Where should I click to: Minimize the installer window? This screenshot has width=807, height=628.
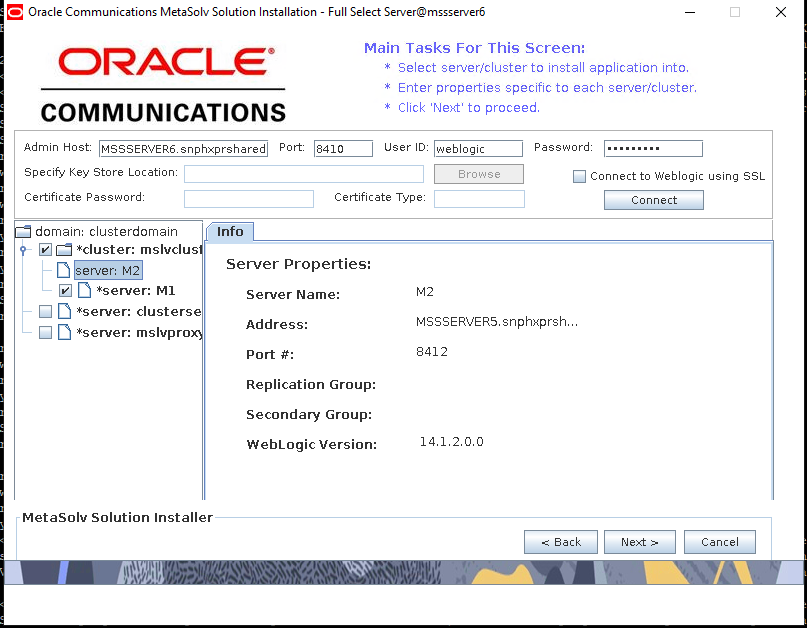pos(690,12)
